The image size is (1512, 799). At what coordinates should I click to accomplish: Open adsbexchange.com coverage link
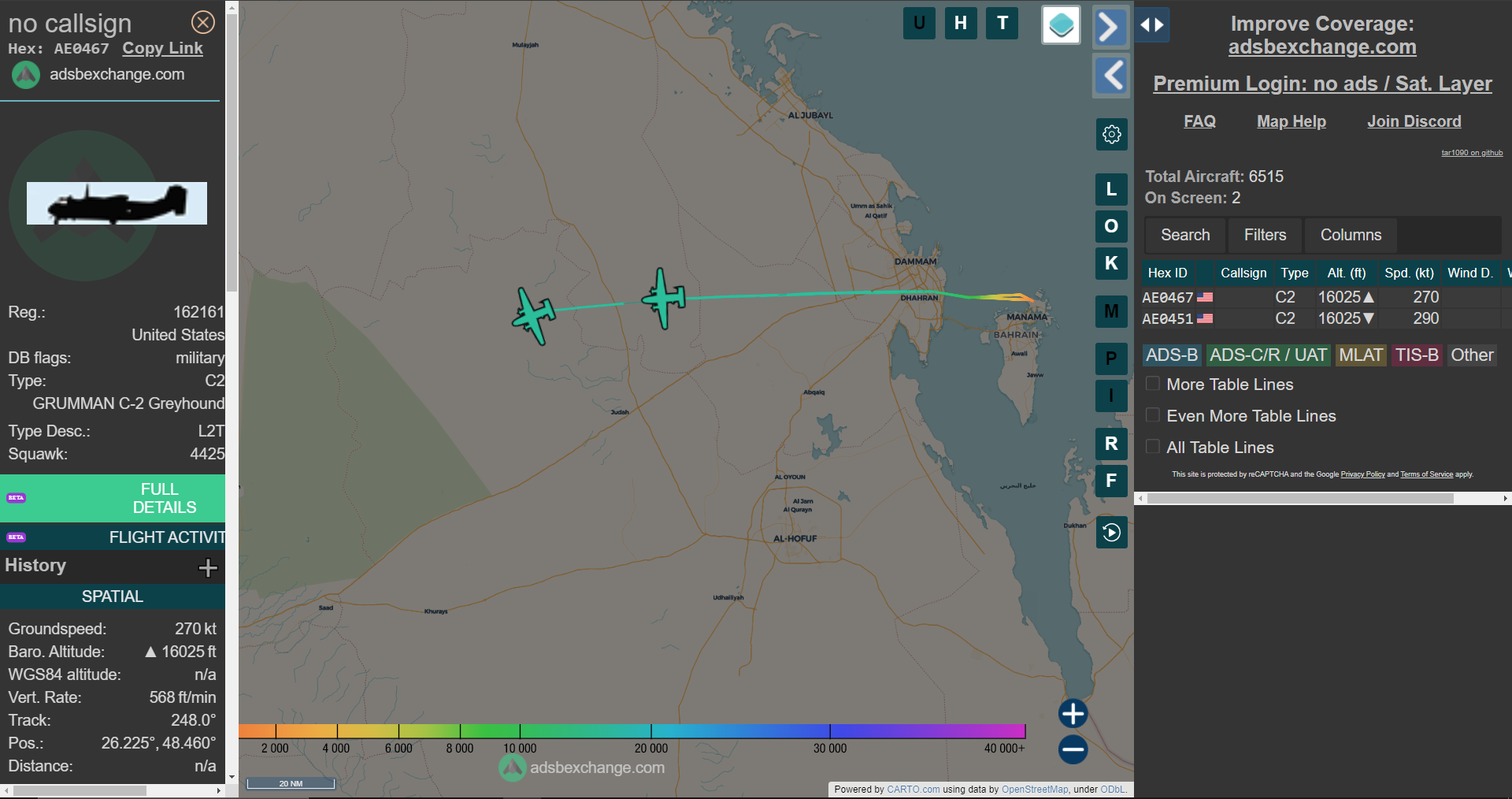1322,47
